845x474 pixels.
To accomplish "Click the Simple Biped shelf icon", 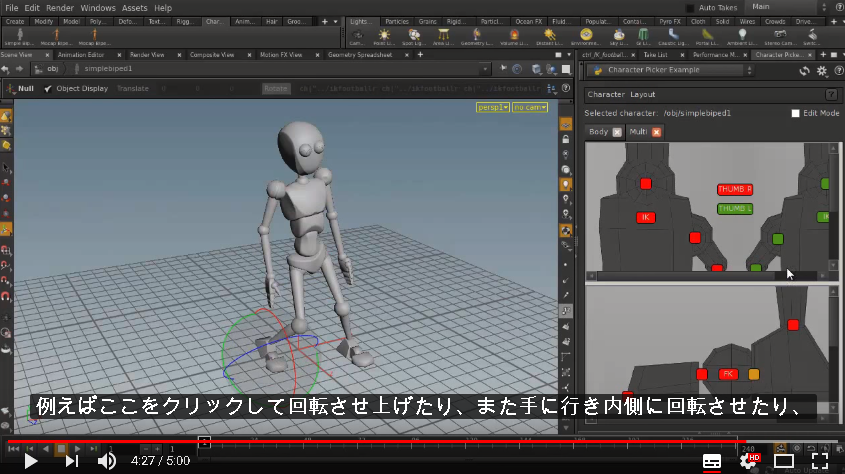I will tap(19, 36).
